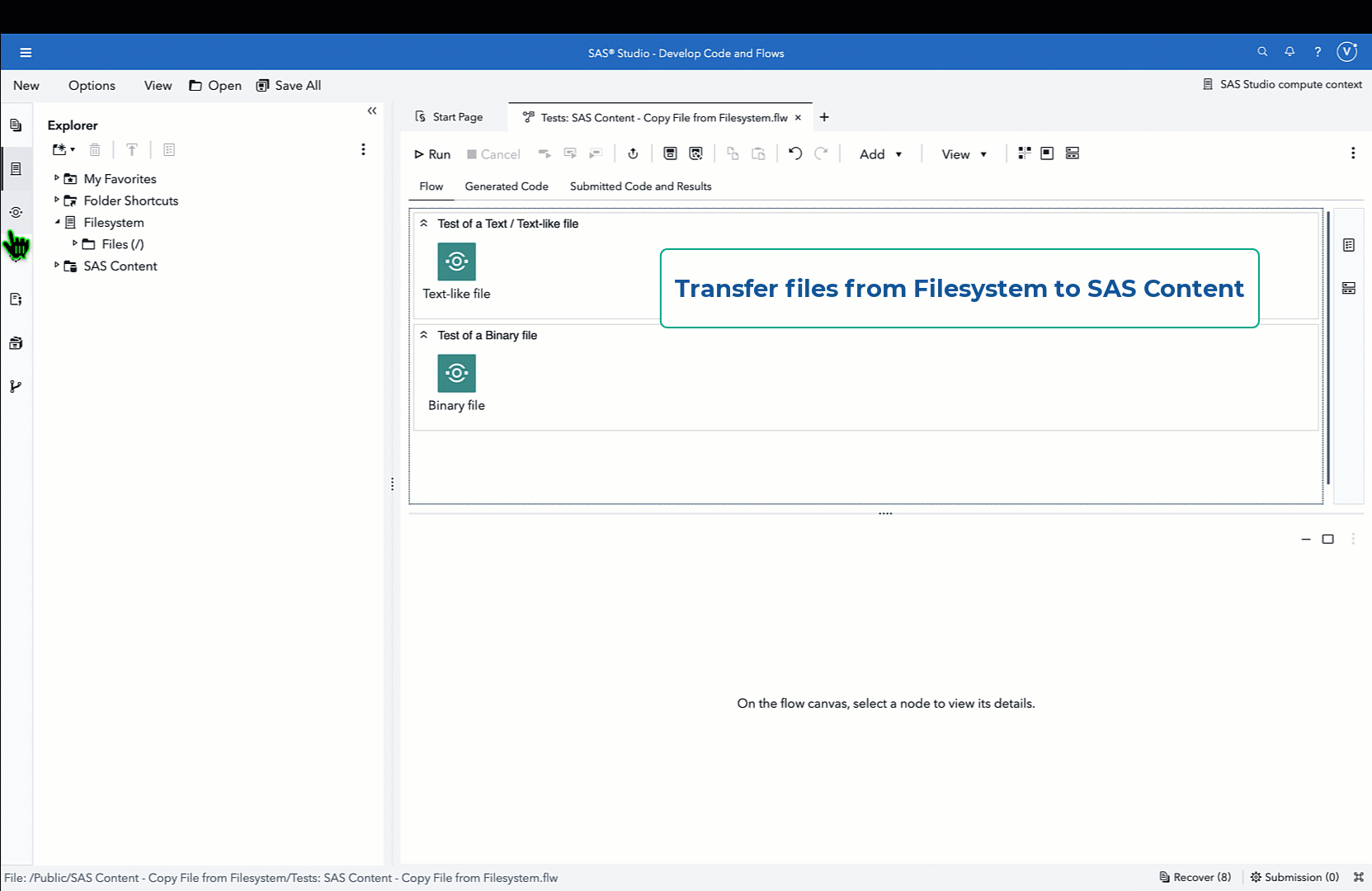1372x891 pixels.
Task: Open the notifications bell
Action: tap(1289, 52)
